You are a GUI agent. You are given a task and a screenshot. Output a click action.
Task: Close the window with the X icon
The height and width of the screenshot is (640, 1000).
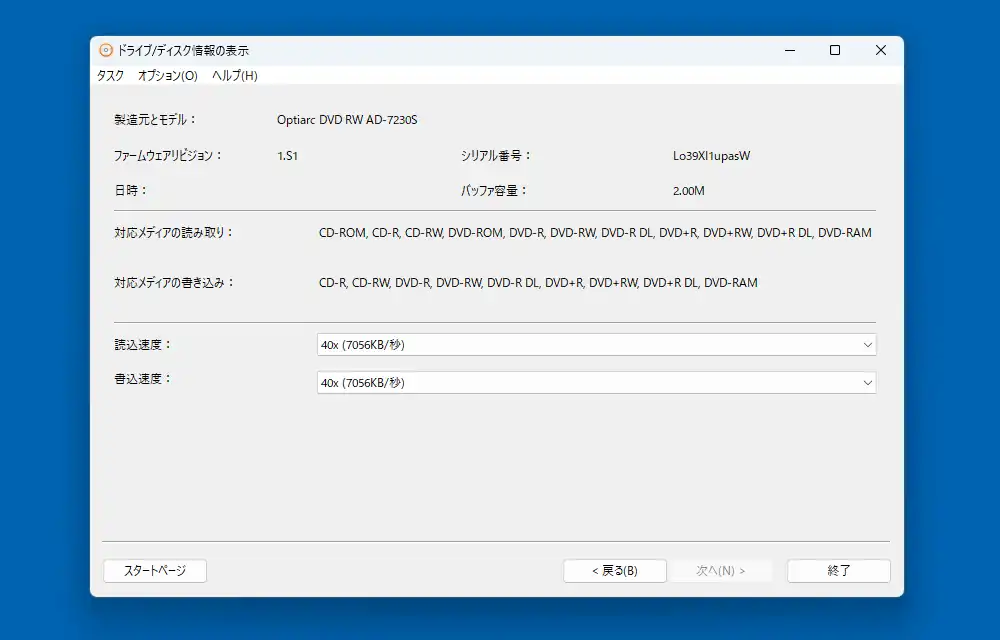[881, 50]
